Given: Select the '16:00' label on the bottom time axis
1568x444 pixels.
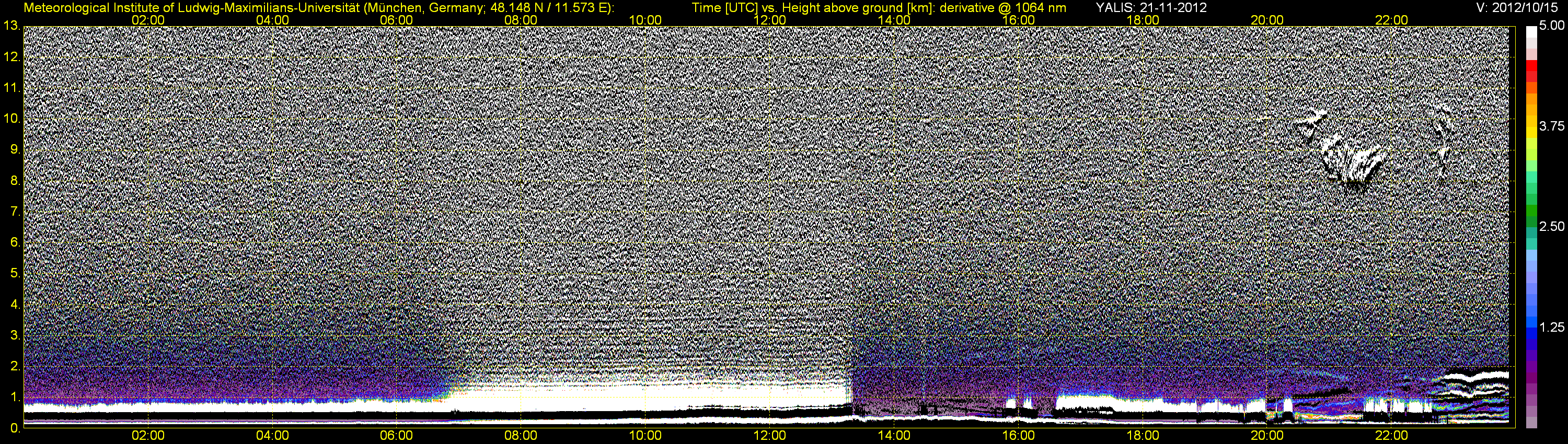Looking at the screenshot, I should click(x=1018, y=436).
